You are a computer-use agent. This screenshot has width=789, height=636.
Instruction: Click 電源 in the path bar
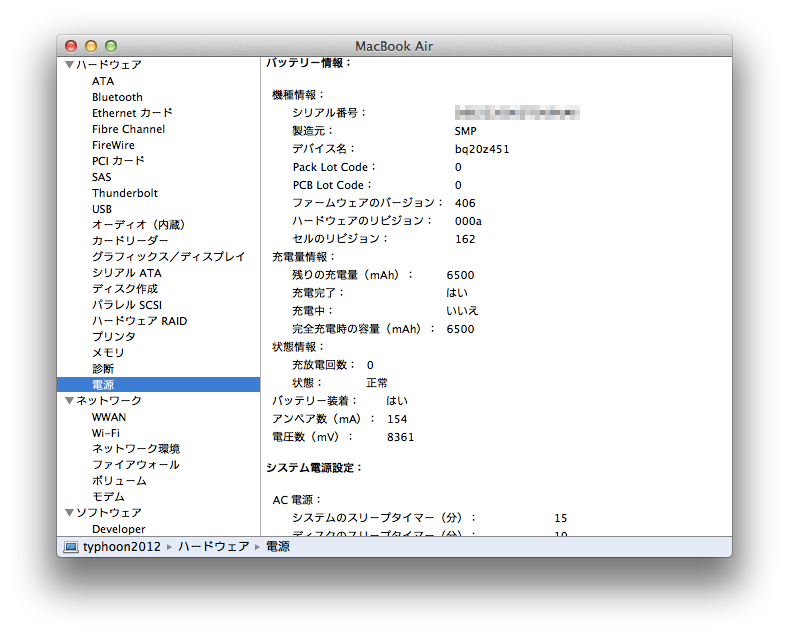(x=278, y=546)
